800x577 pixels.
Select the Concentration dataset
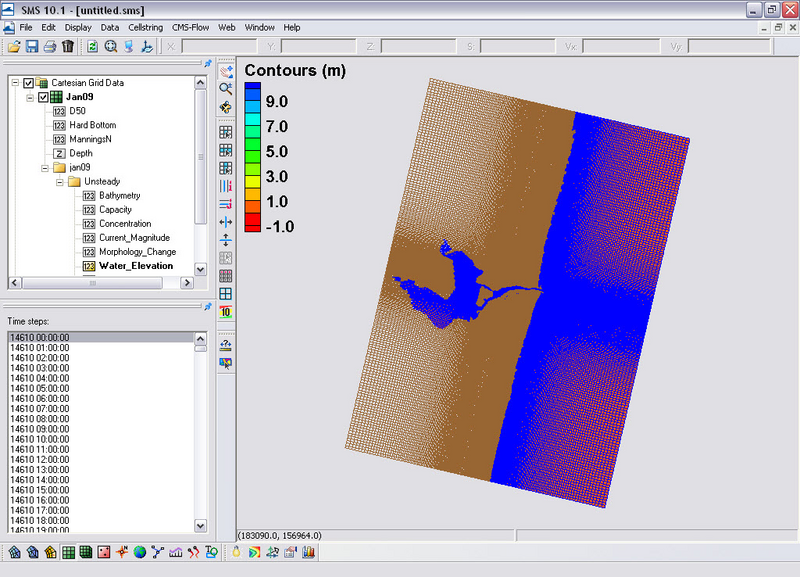click(x=125, y=224)
